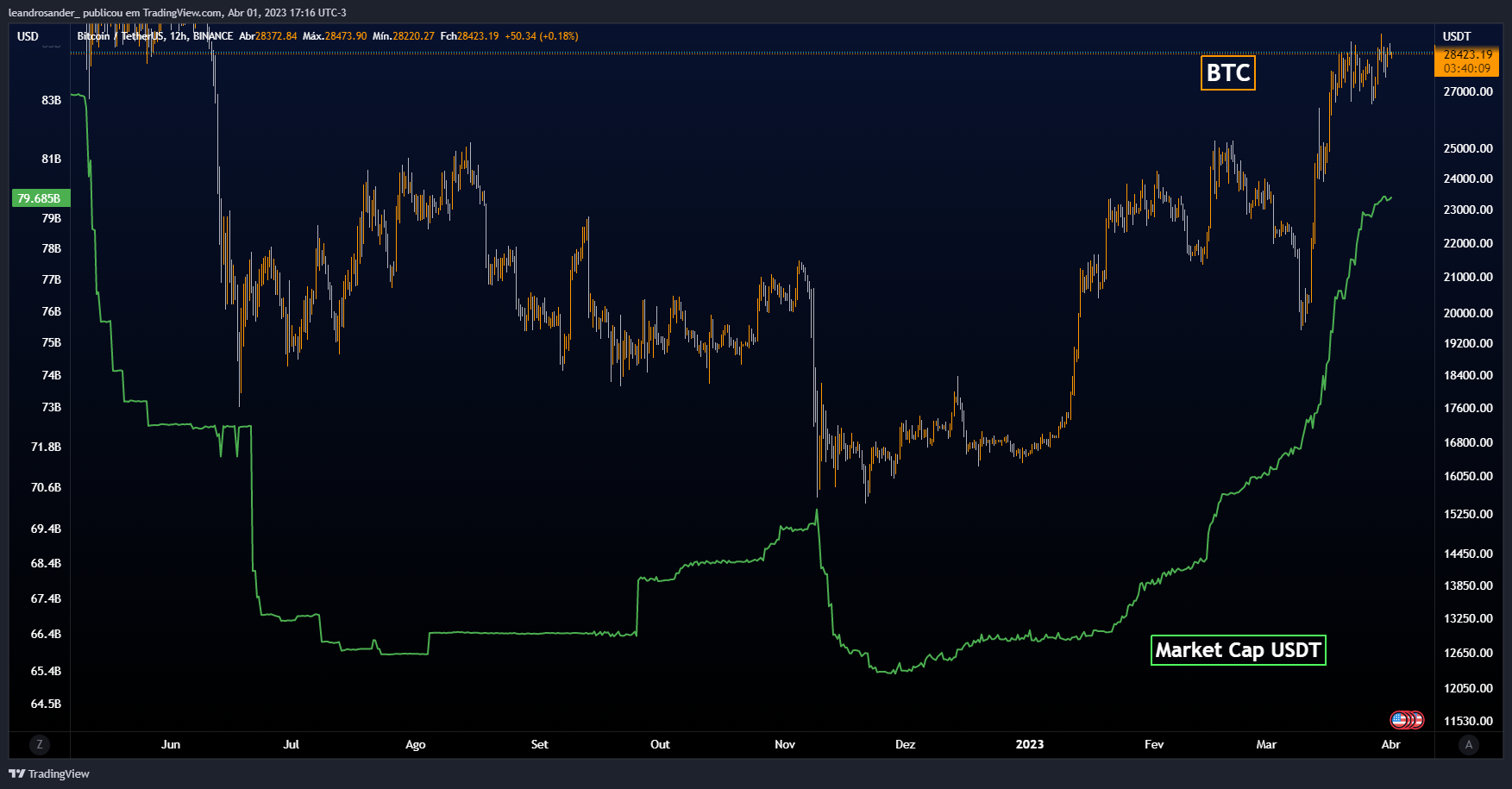Click the 76B value on the left scale
1512x789 pixels.
(x=52, y=311)
